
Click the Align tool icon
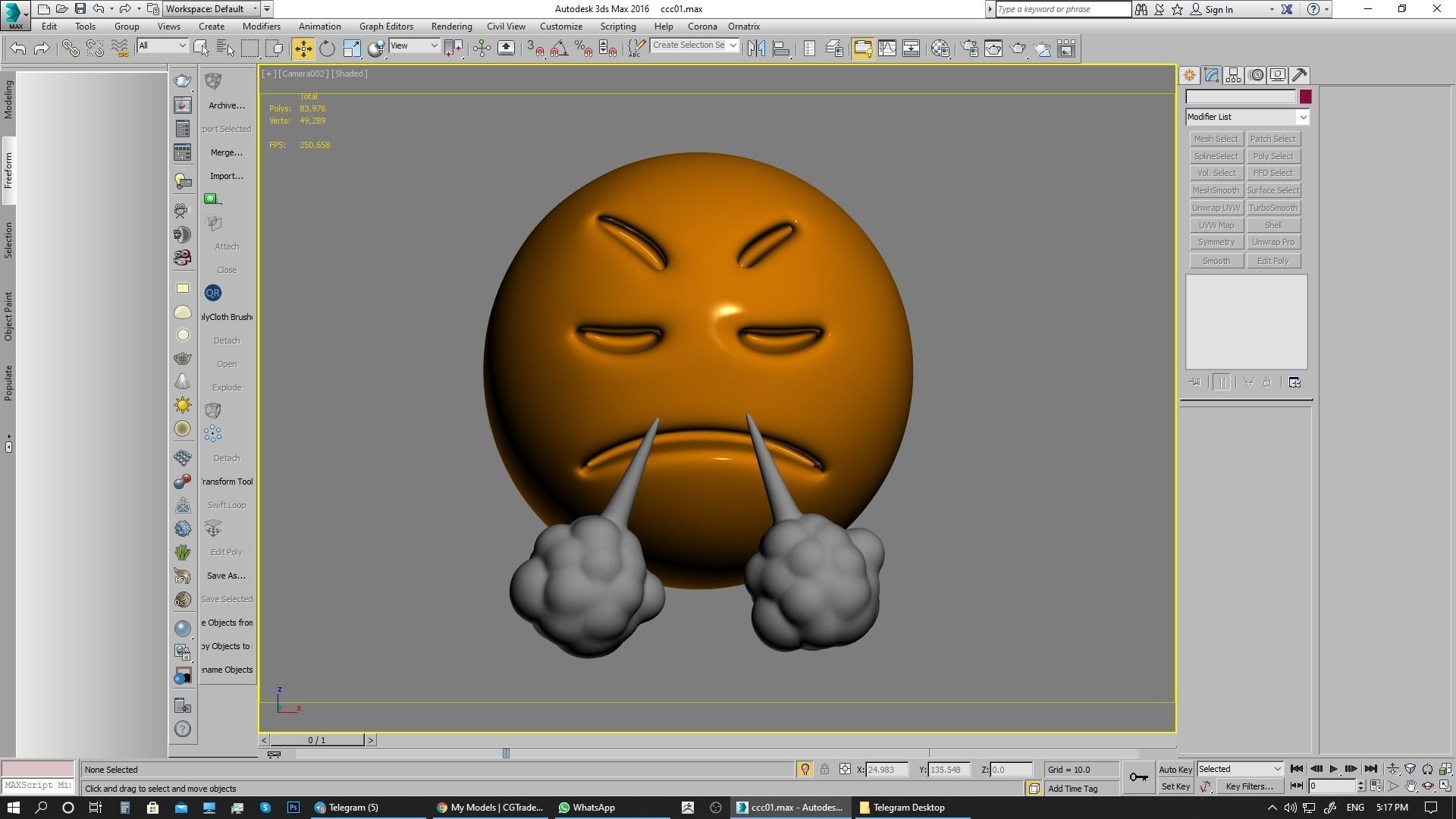click(x=781, y=49)
